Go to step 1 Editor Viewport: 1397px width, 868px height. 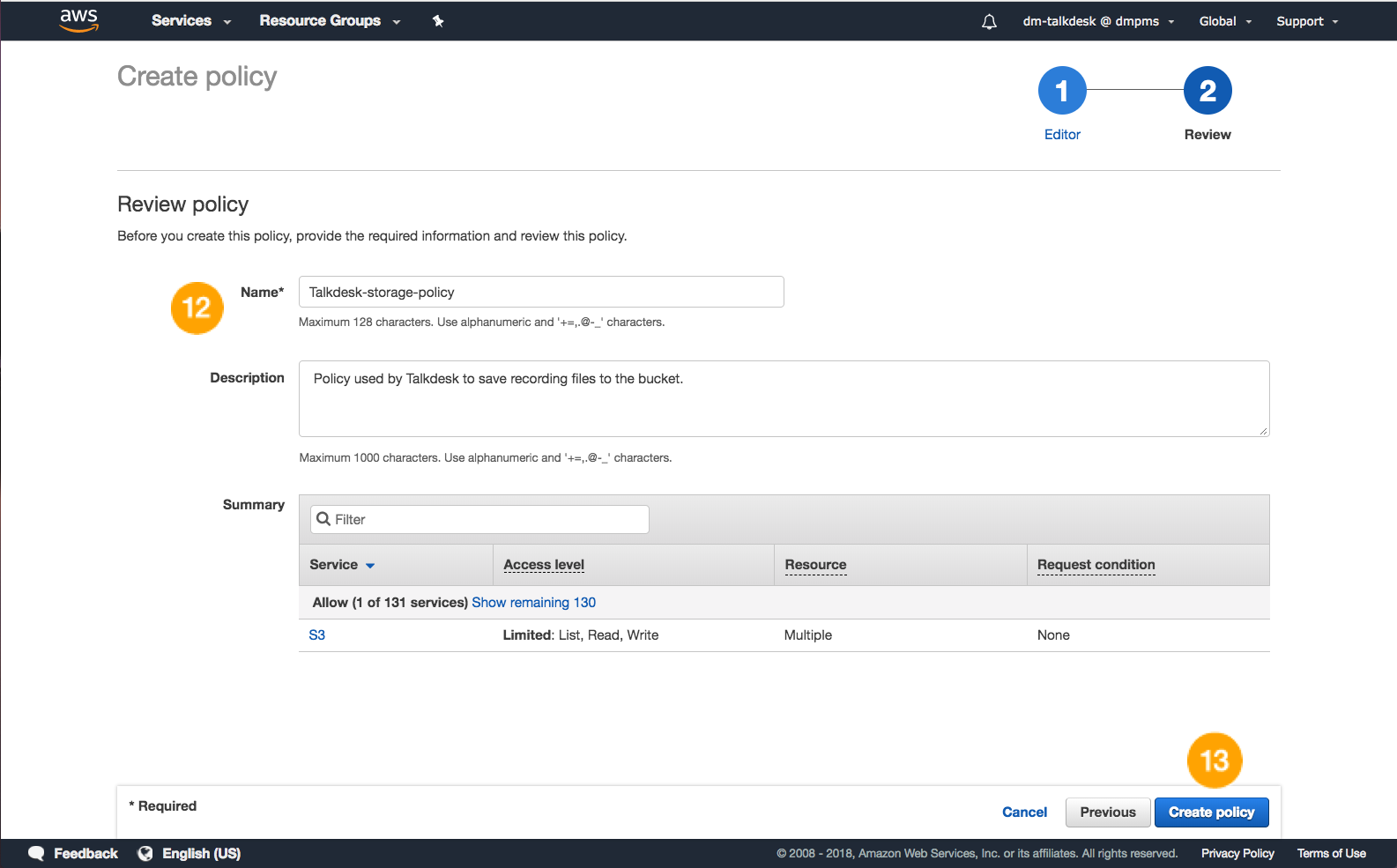pos(1062,90)
